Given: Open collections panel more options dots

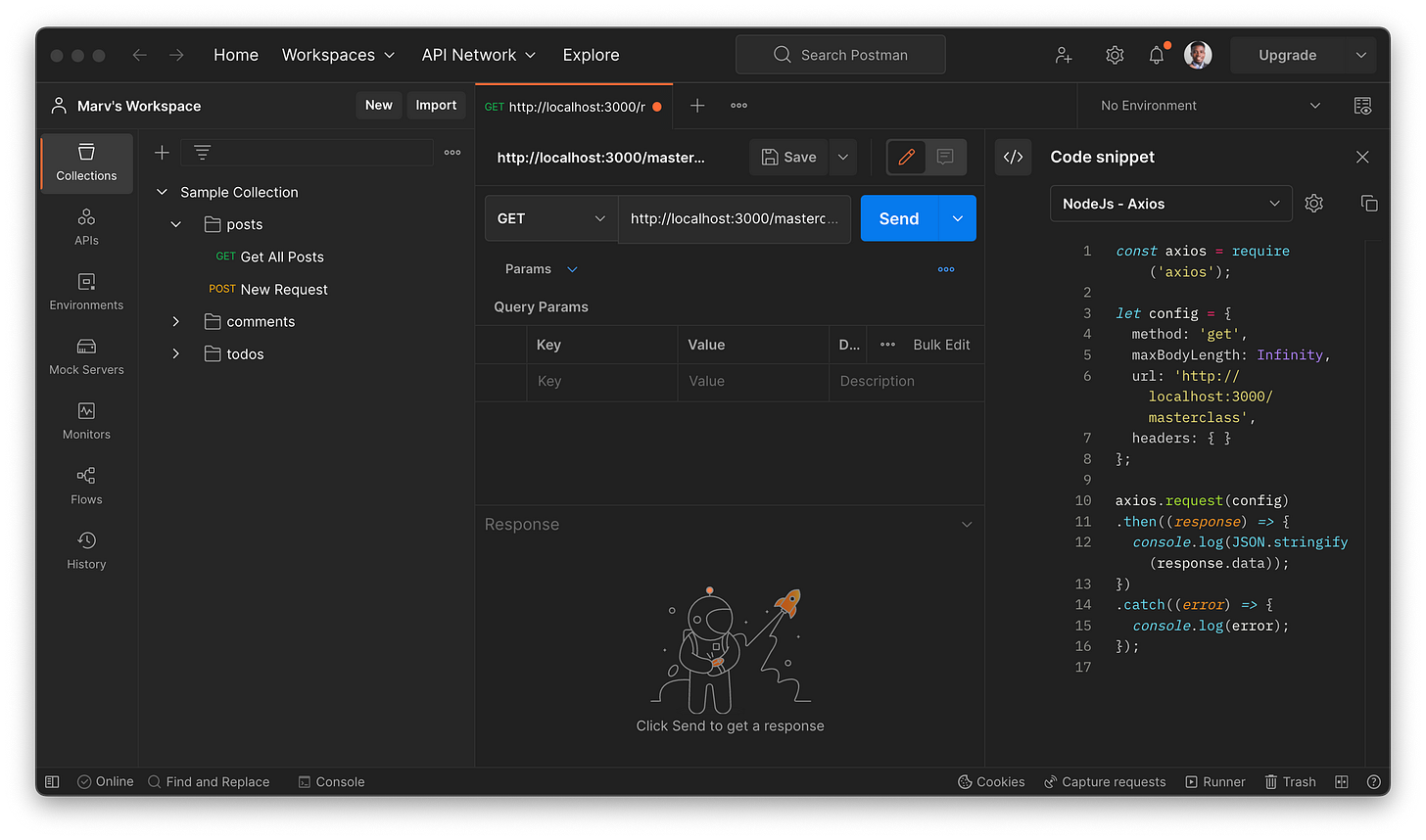Looking at the screenshot, I should pyautogui.click(x=452, y=152).
